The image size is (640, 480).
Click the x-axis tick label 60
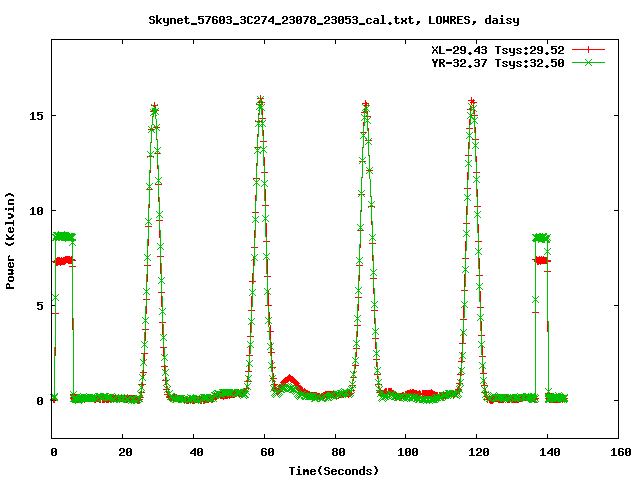coord(267,452)
